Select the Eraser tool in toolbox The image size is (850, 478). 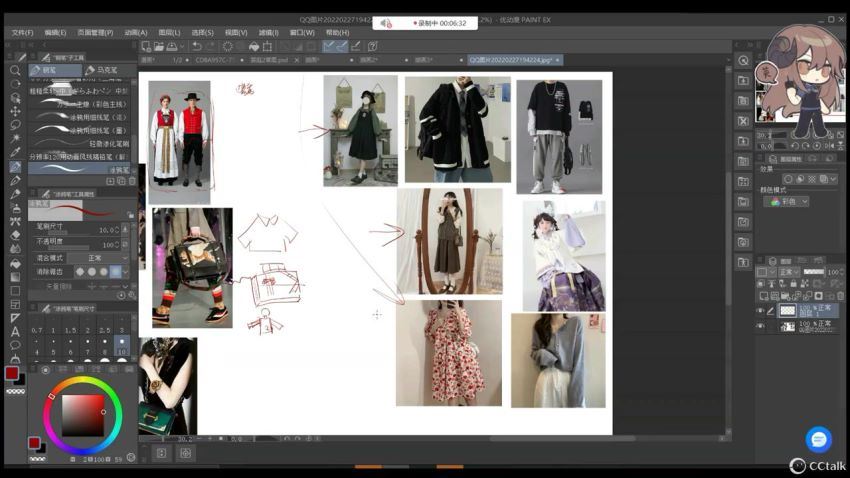tap(15, 235)
